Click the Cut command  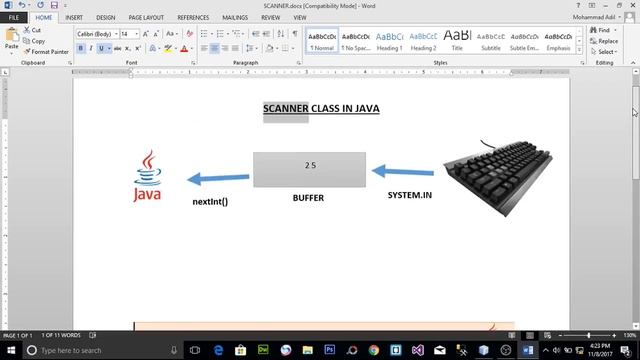tap(32, 30)
